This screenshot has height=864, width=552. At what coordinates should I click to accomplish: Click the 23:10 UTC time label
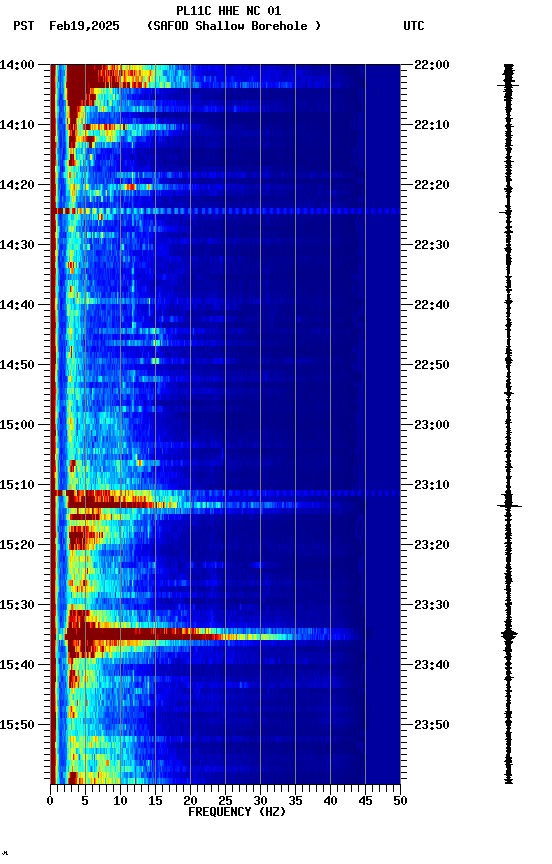[432, 485]
